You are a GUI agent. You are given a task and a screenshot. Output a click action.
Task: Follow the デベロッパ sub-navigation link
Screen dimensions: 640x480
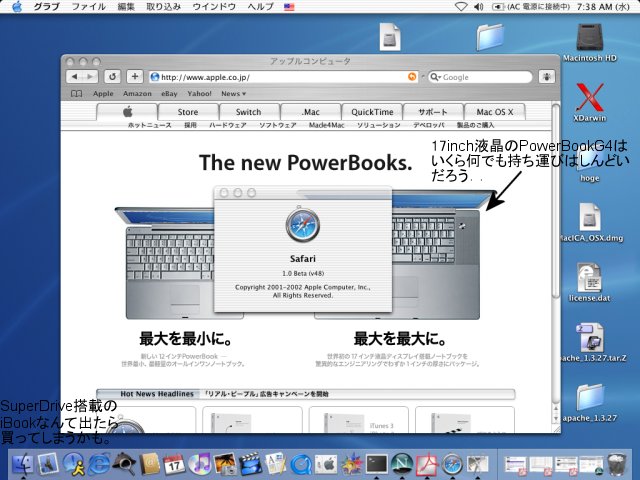click(429, 125)
